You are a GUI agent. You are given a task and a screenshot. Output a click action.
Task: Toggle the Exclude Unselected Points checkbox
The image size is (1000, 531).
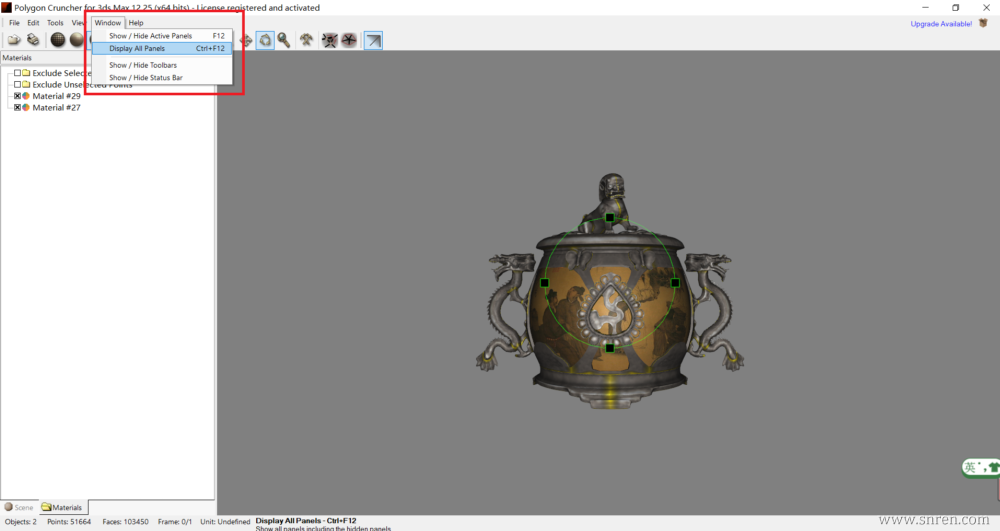click(17, 85)
